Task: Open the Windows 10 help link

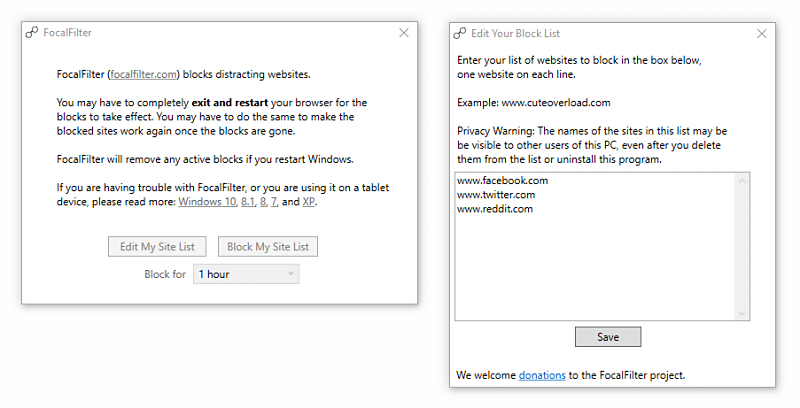Action: [x=207, y=201]
